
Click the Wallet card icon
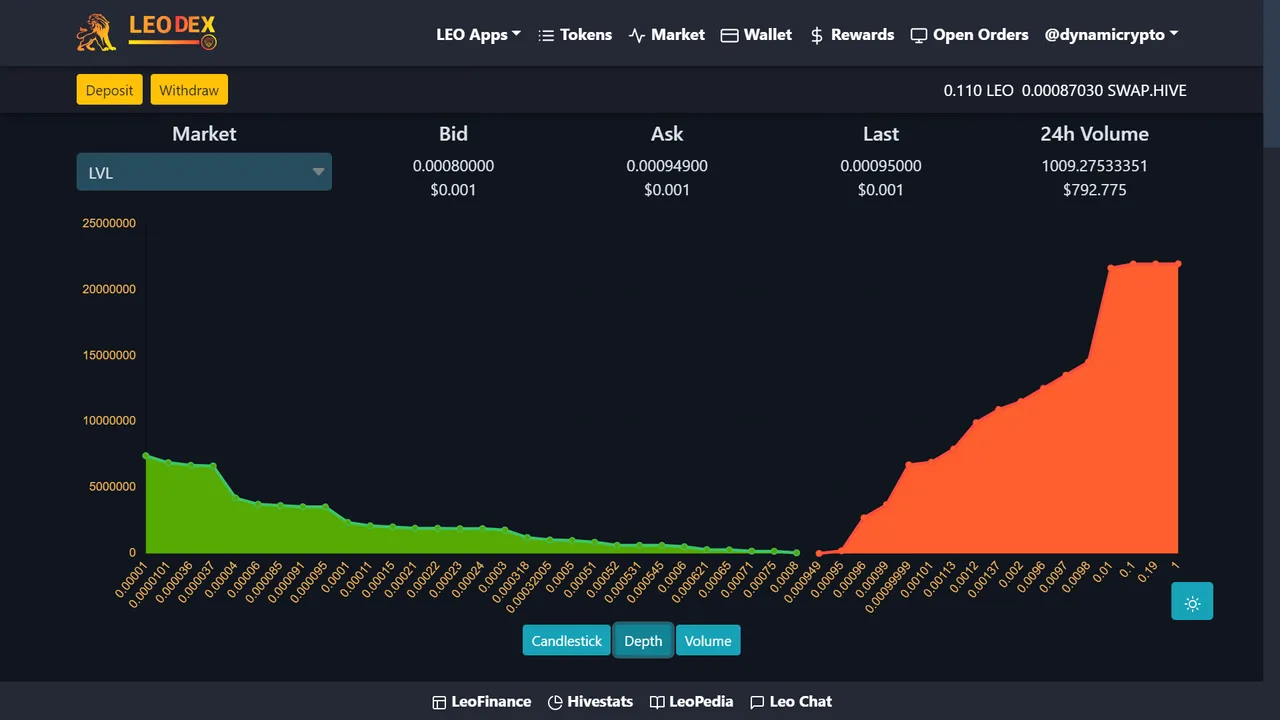(730, 35)
